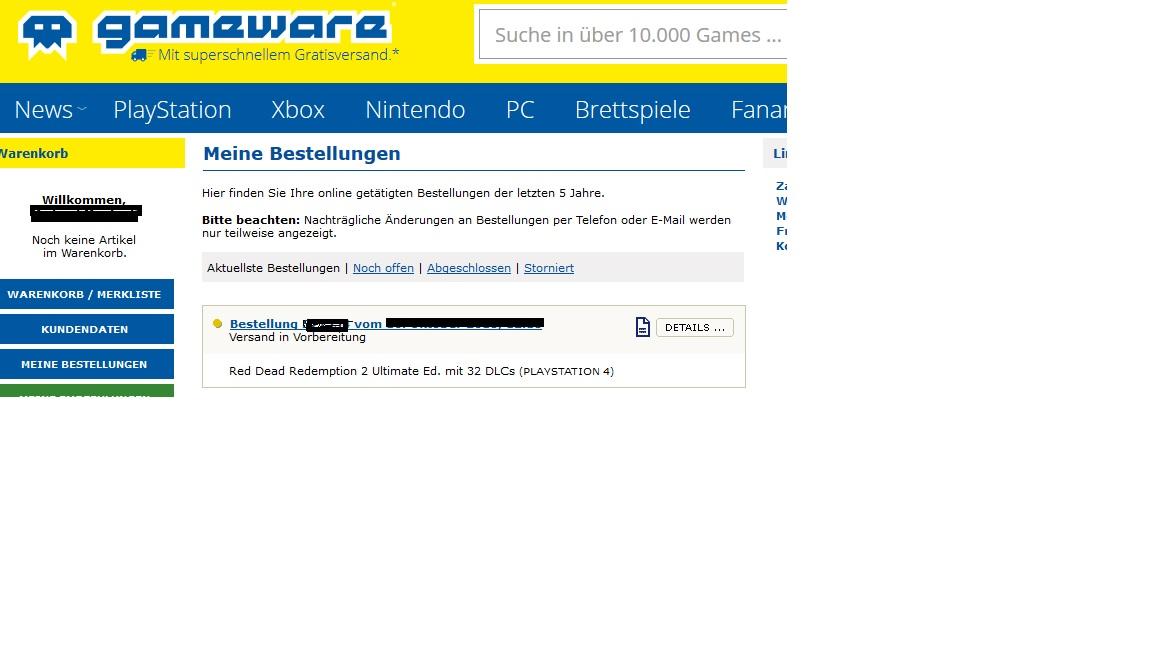Show Storniert orders
Viewport: 1152px width, 648px height.
549,268
